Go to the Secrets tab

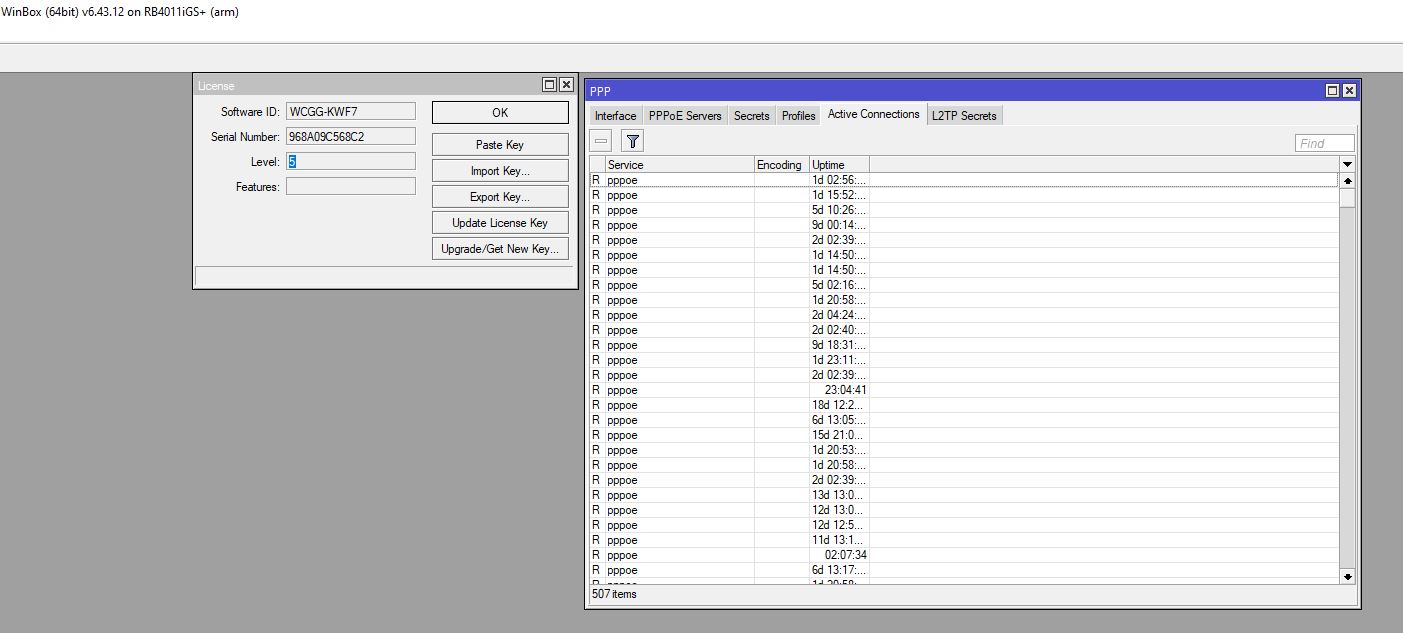751,116
